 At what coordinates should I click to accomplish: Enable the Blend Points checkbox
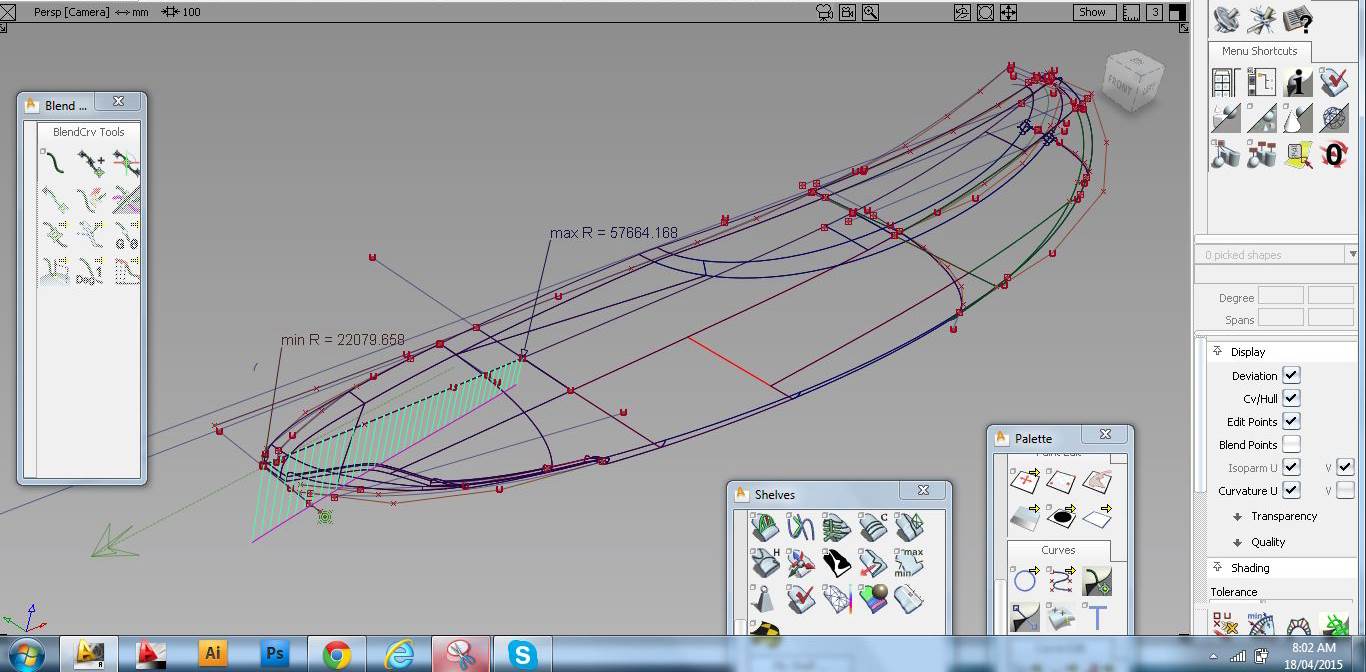pyautogui.click(x=1291, y=444)
